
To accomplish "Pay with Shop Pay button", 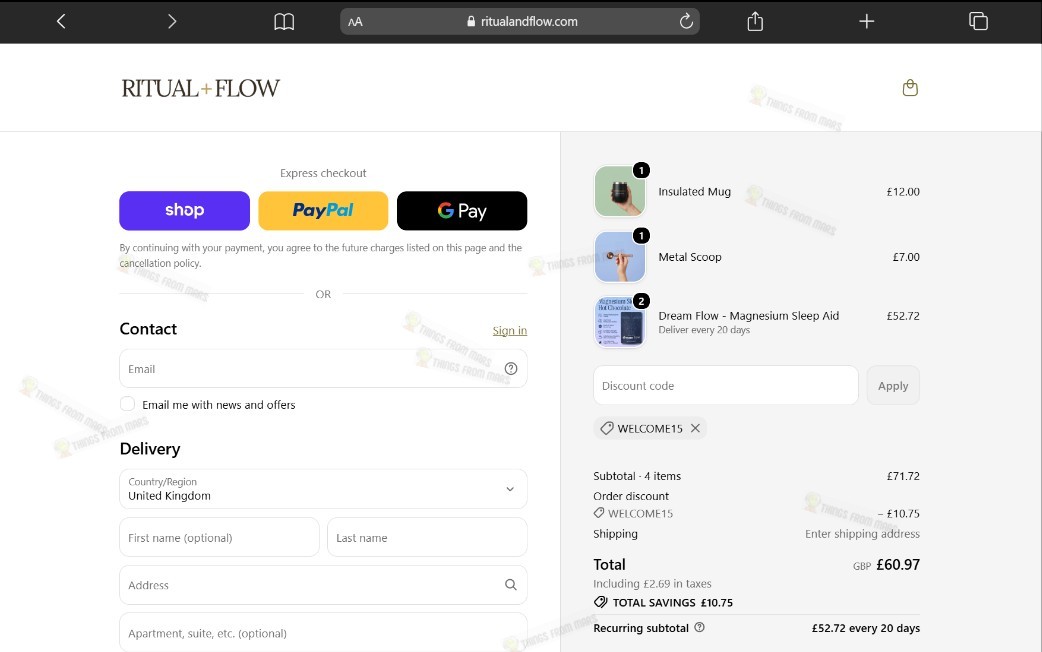I will pos(185,211).
